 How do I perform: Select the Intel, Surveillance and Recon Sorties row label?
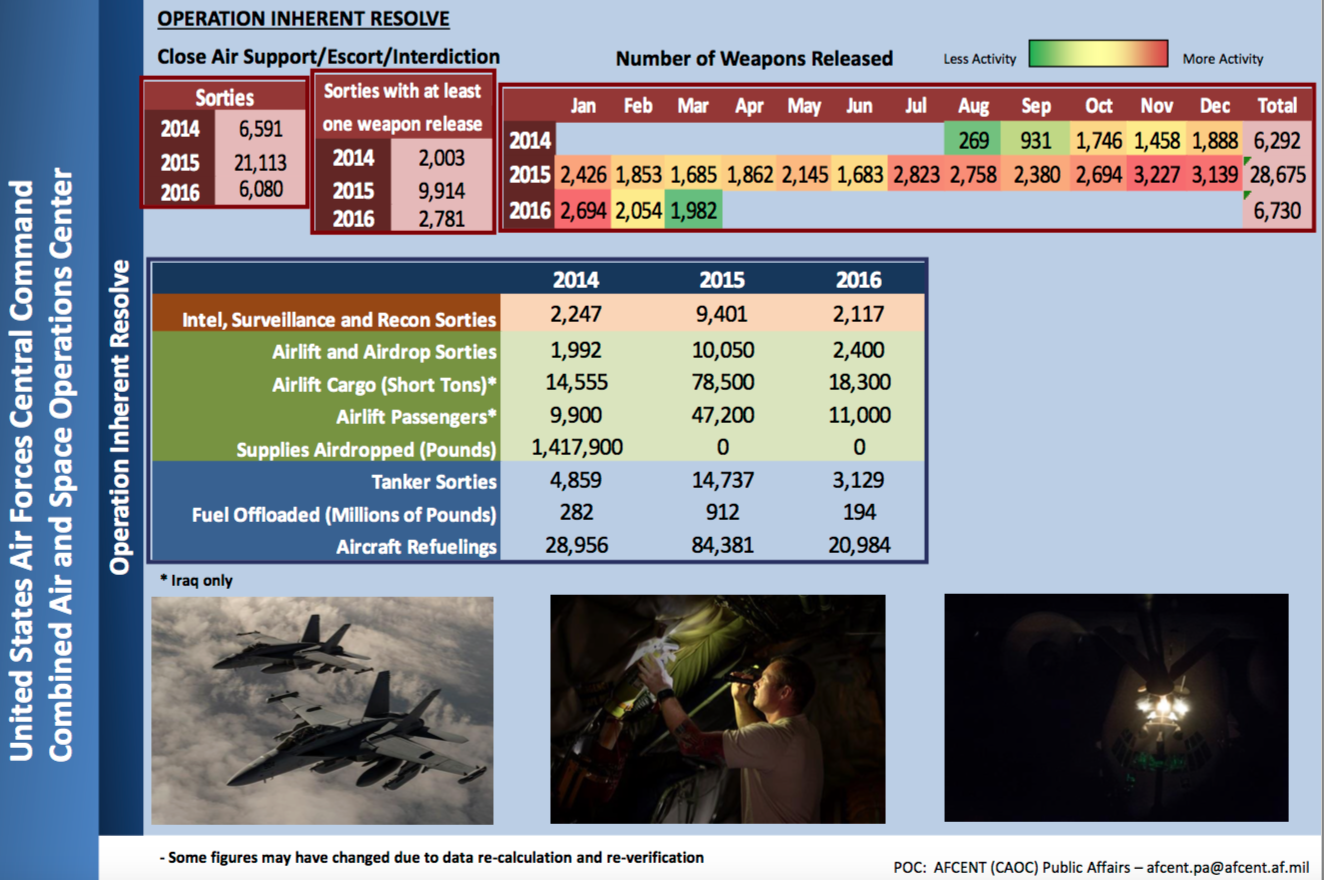pos(339,320)
